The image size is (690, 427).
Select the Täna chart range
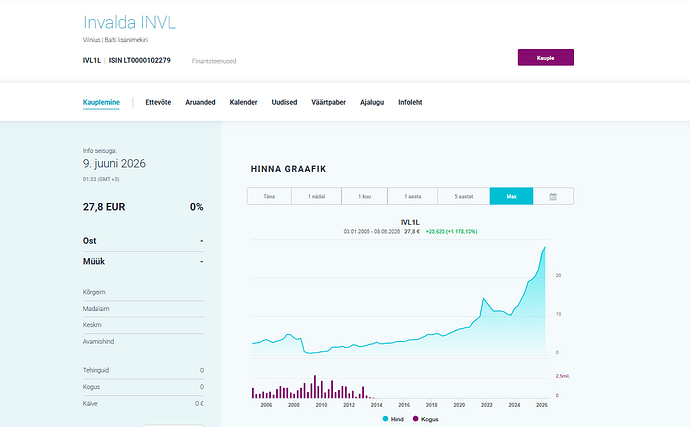coord(269,196)
